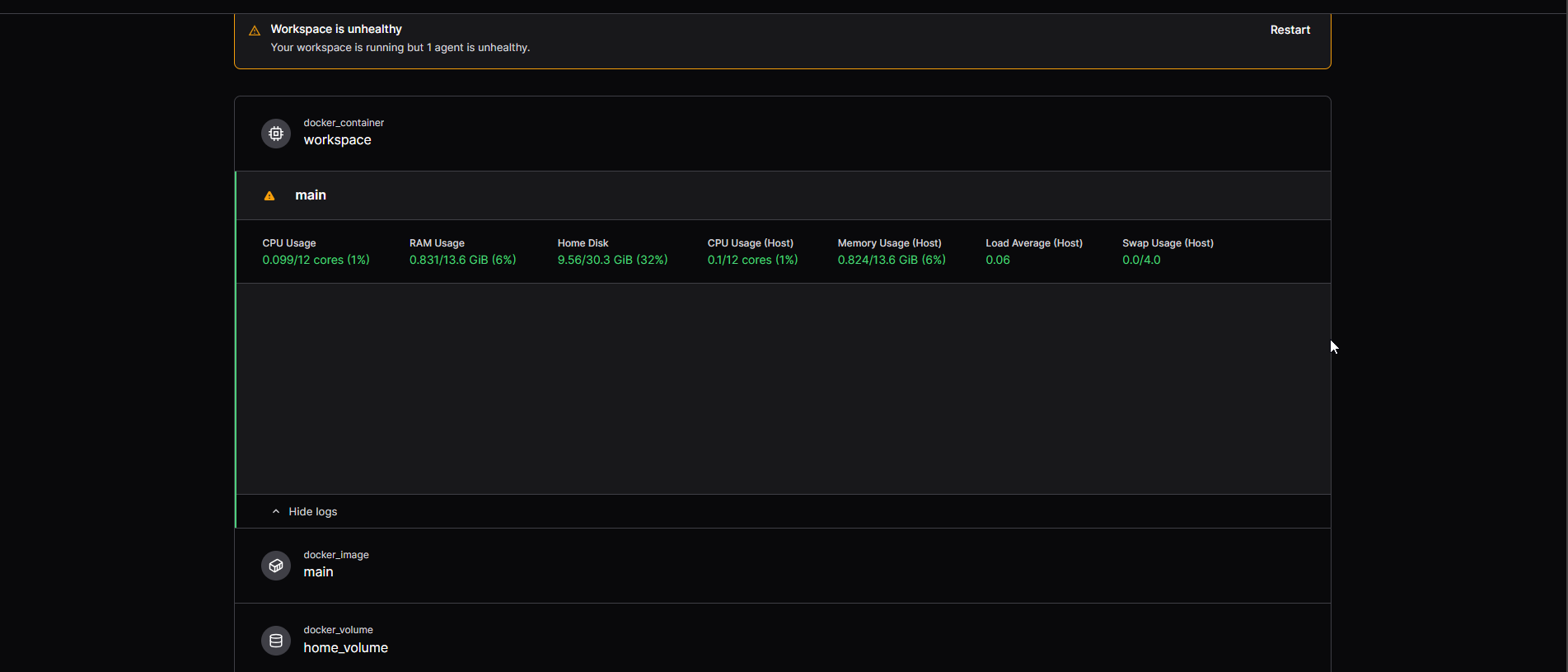Click the Load Average (Host) label

click(1034, 243)
